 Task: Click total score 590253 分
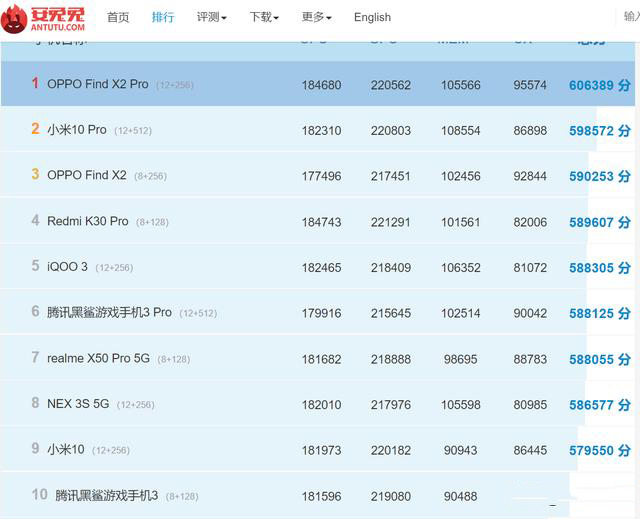tap(600, 177)
